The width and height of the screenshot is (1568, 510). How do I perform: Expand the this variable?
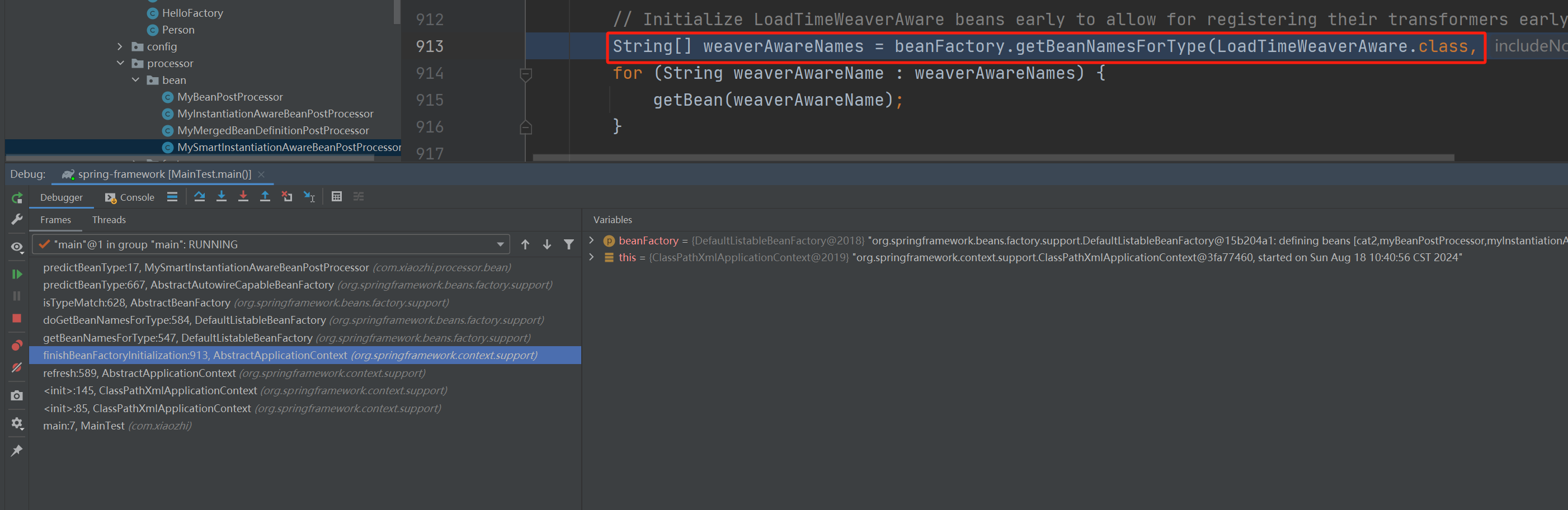tap(591, 257)
